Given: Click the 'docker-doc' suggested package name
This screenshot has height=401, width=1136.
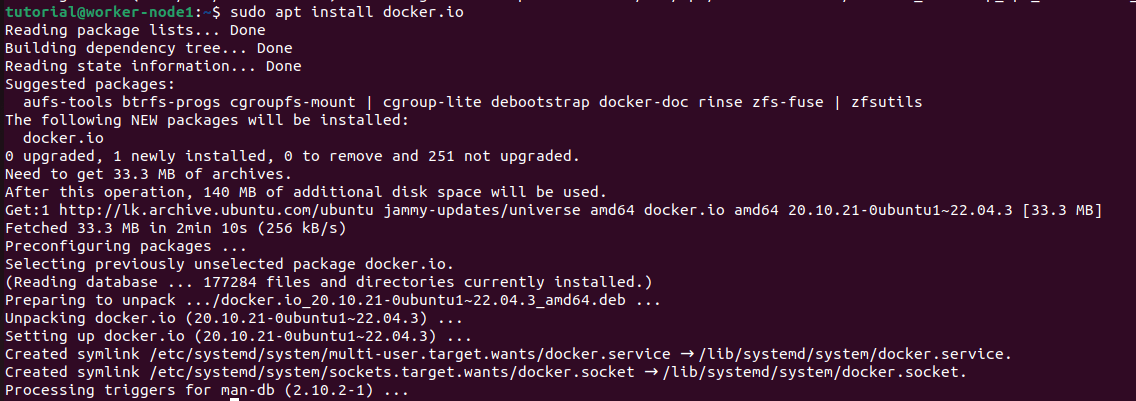Looking at the screenshot, I should [643, 102].
